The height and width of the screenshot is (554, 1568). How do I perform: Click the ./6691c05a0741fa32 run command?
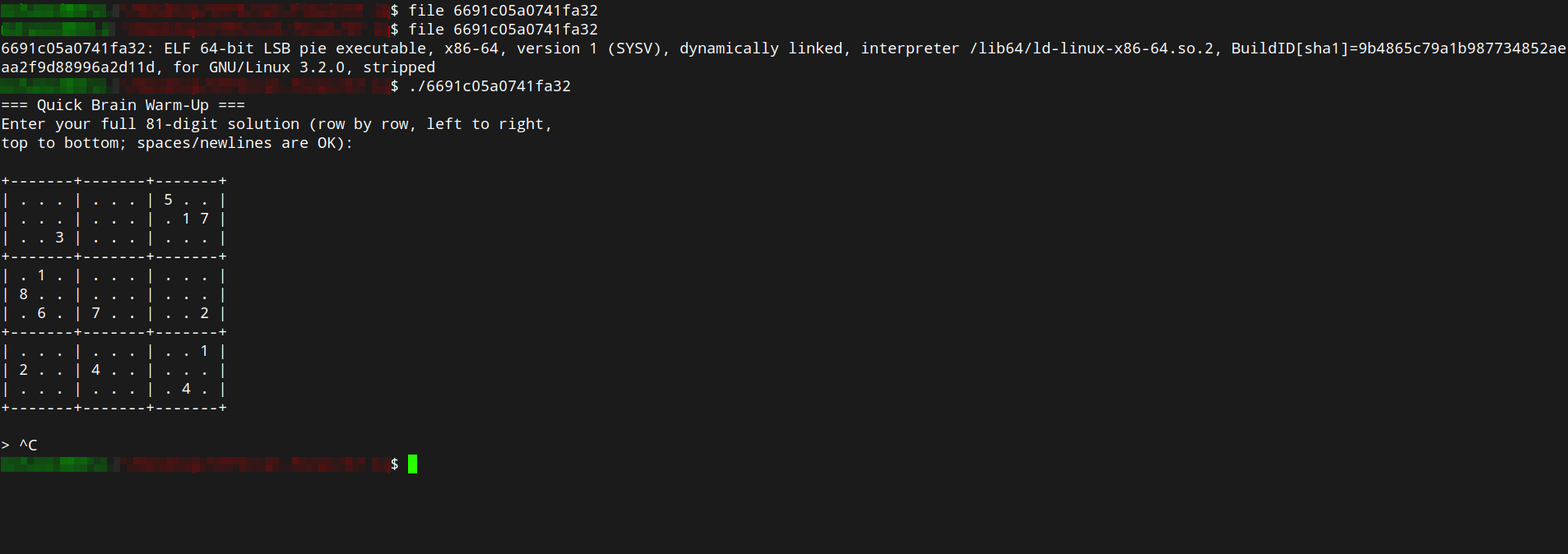coord(489,86)
